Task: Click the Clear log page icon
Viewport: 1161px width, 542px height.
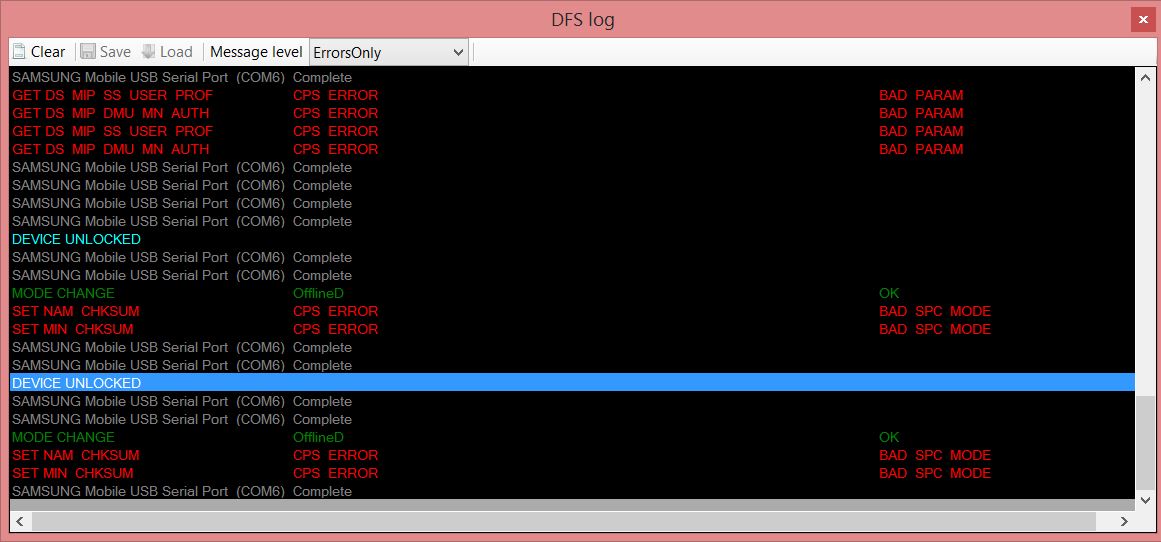Action: click(x=19, y=52)
